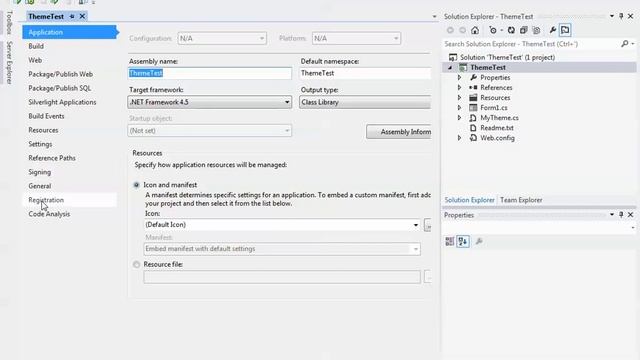Toggle the Preview Selected Items icon
Viewport: 640px width, 360px height.
[x=565, y=30]
